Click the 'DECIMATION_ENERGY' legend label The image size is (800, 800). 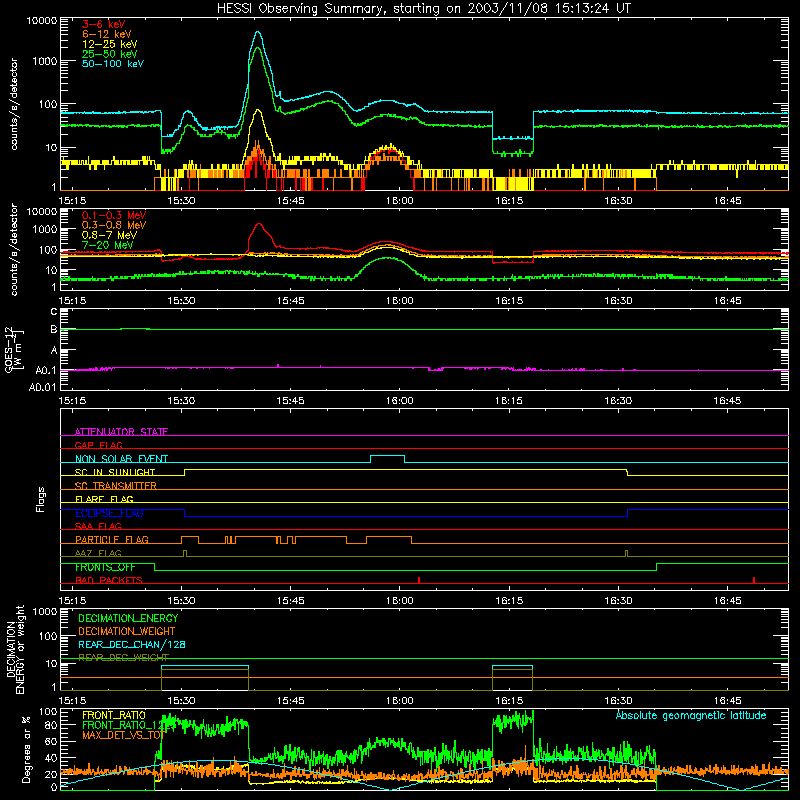point(128,618)
